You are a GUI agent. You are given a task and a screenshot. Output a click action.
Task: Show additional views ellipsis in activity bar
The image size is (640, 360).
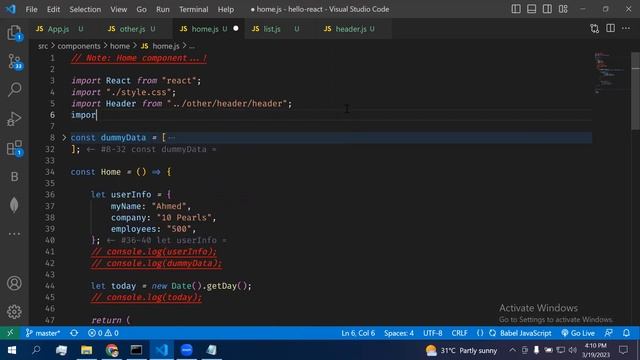coord(14,234)
